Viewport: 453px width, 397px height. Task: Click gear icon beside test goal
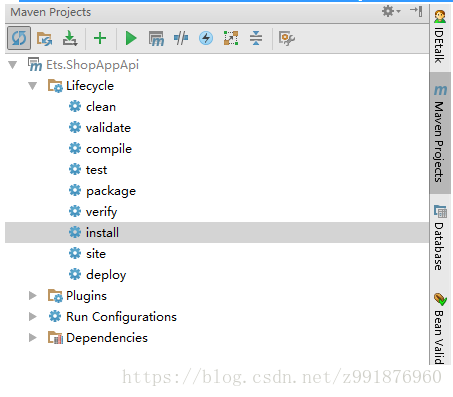tap(75, 169)
